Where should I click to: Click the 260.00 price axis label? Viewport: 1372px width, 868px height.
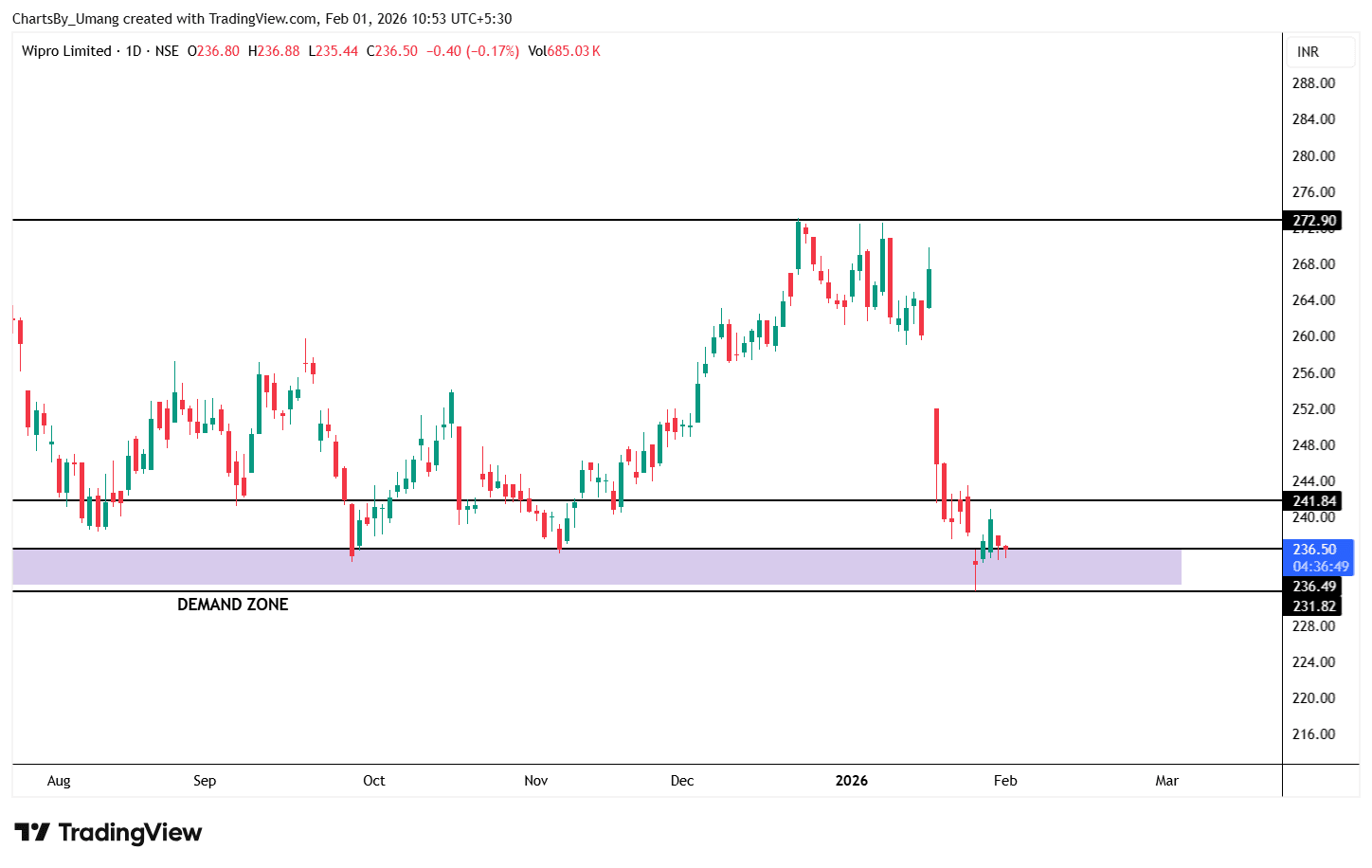click(x=1314, y=336)
